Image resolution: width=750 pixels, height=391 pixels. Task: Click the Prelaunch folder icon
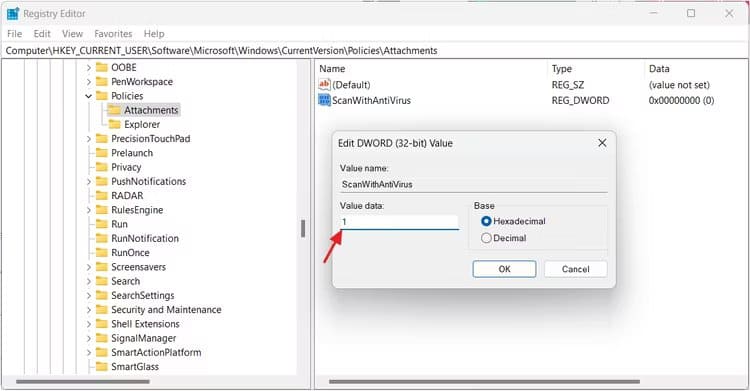point(101,153)
